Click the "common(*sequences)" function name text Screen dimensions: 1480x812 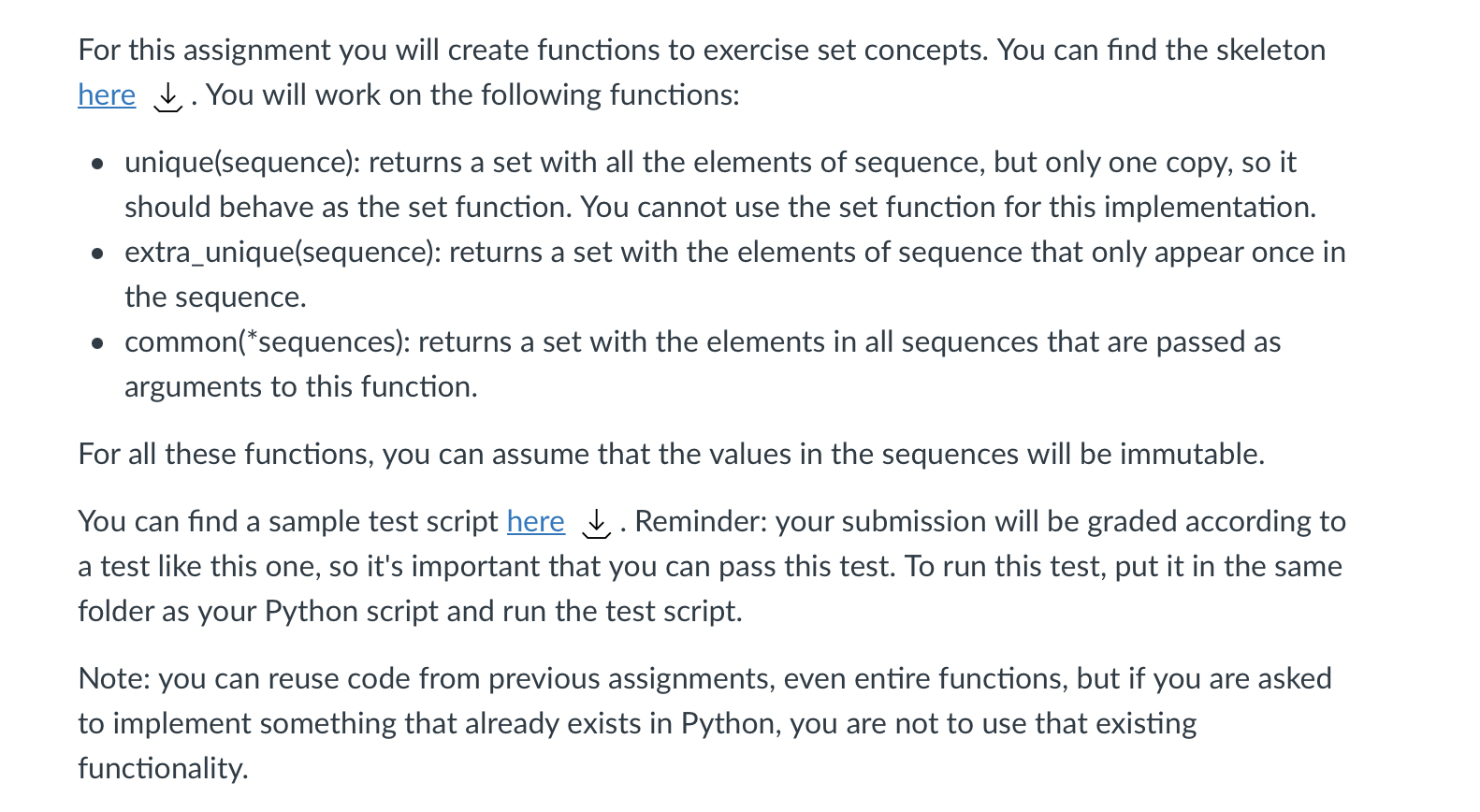point(265,342)
